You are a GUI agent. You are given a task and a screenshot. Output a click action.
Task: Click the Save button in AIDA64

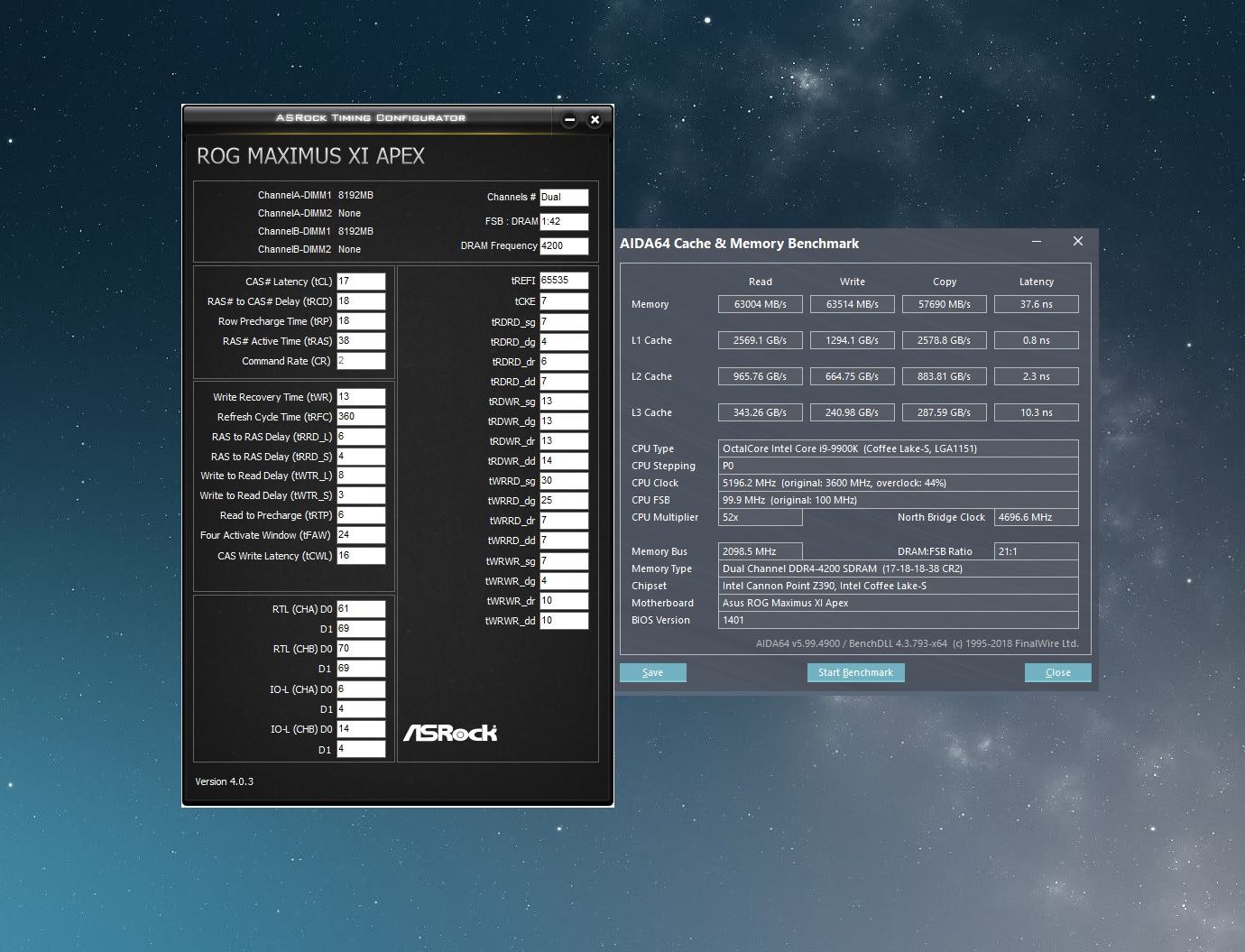[653, 672]
